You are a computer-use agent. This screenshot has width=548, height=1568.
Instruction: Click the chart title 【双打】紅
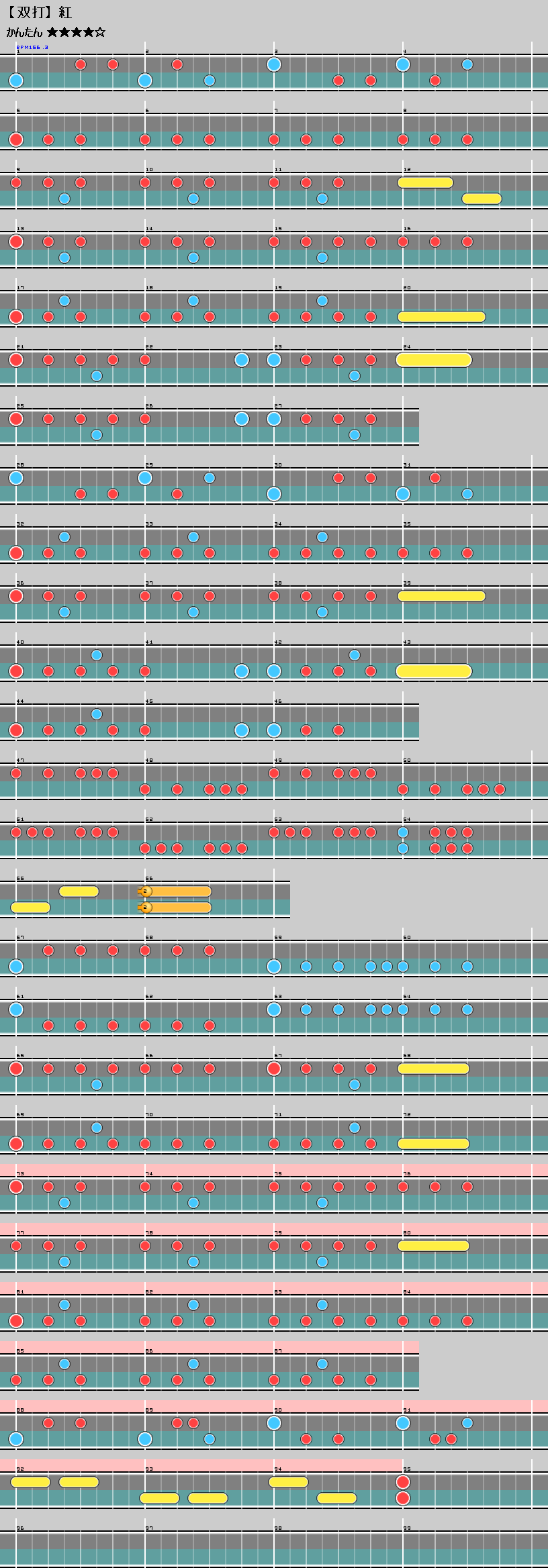tap(38, 13)
